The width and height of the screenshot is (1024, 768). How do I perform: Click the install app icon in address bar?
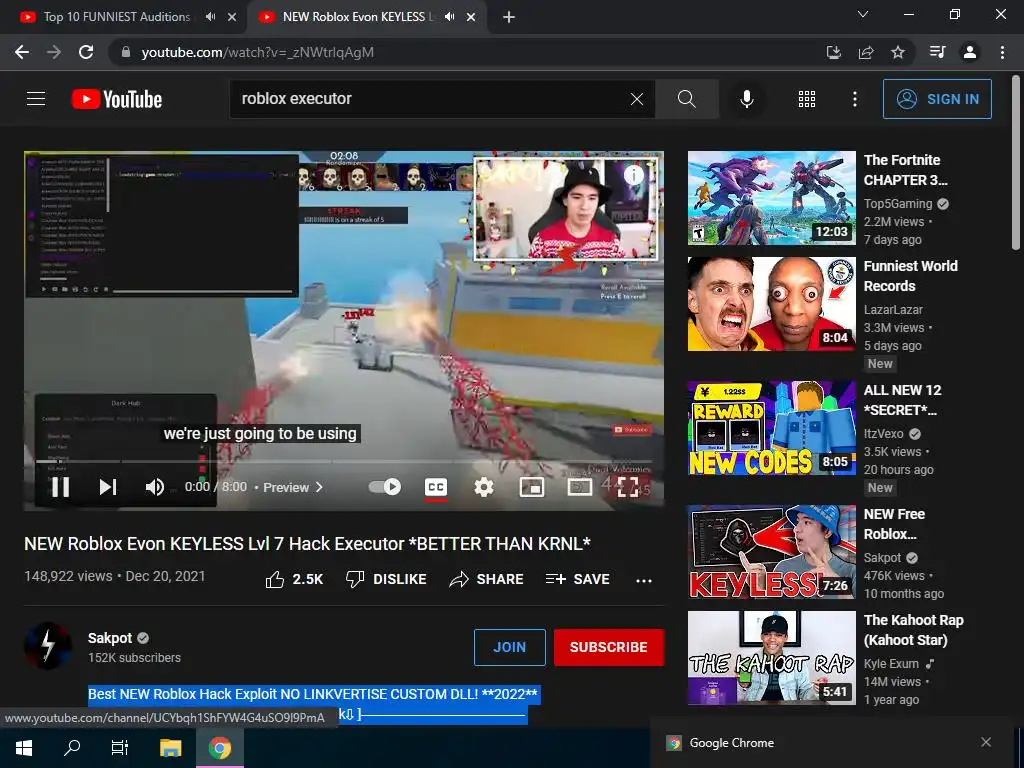pos(833,52)
